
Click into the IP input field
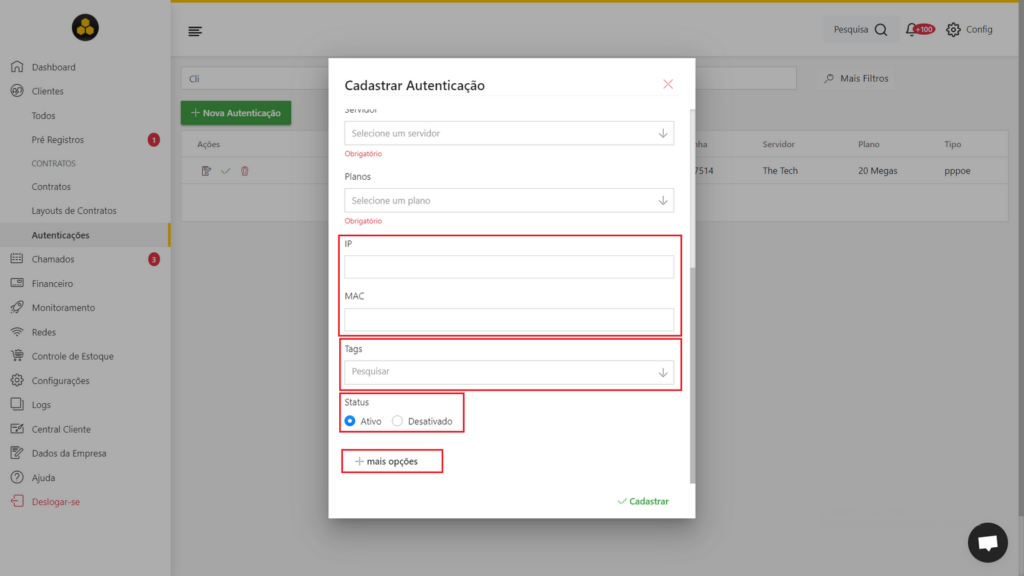tap(509, 266)
